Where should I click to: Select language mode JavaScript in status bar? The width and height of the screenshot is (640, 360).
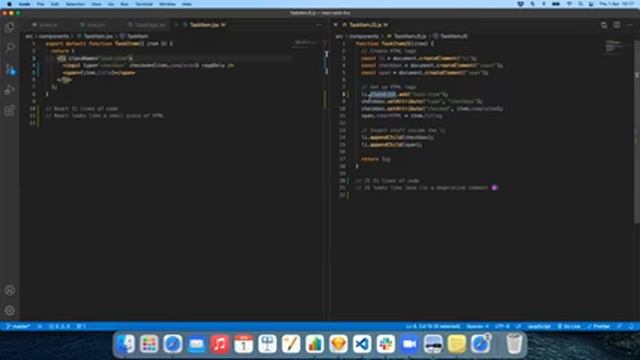539,327
